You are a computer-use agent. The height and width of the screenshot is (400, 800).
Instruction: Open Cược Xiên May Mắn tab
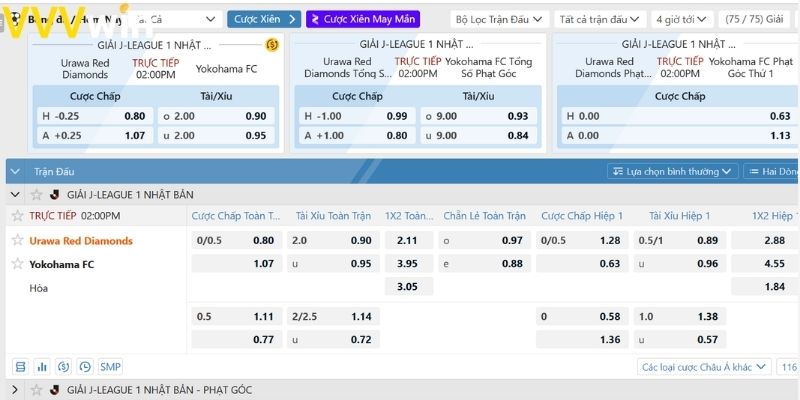(x=363, y=19)
